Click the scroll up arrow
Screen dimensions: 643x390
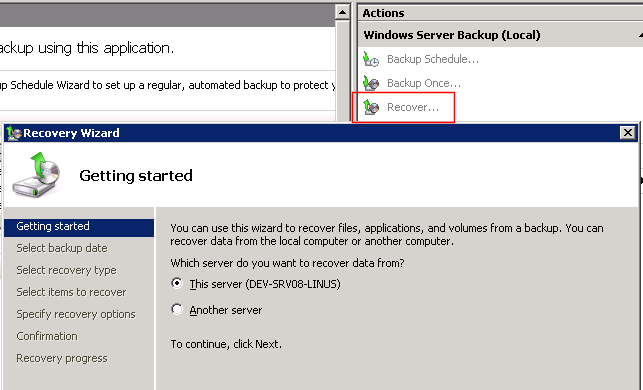(x=342, y=12)
